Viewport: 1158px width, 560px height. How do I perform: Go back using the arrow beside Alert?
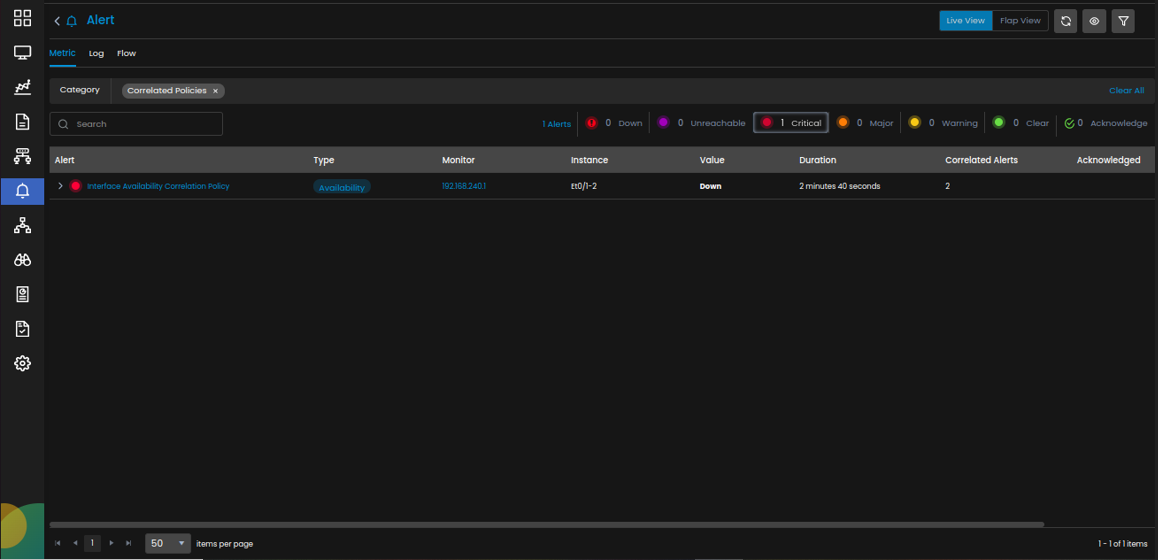click(57, 21)
